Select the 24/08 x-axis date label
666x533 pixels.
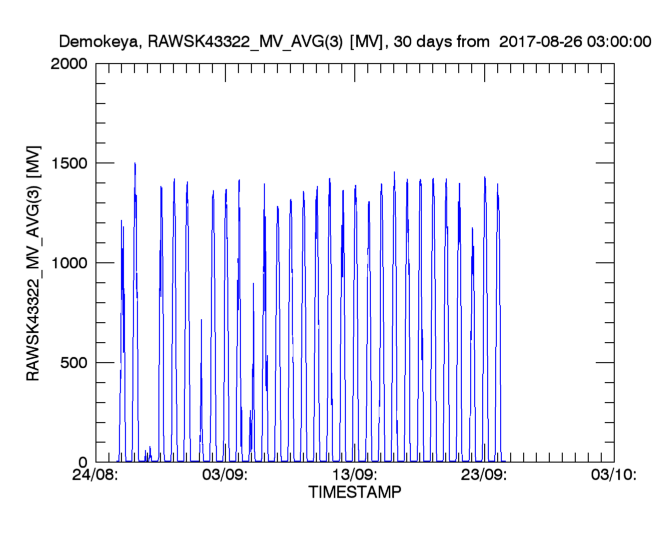[97, 476]
